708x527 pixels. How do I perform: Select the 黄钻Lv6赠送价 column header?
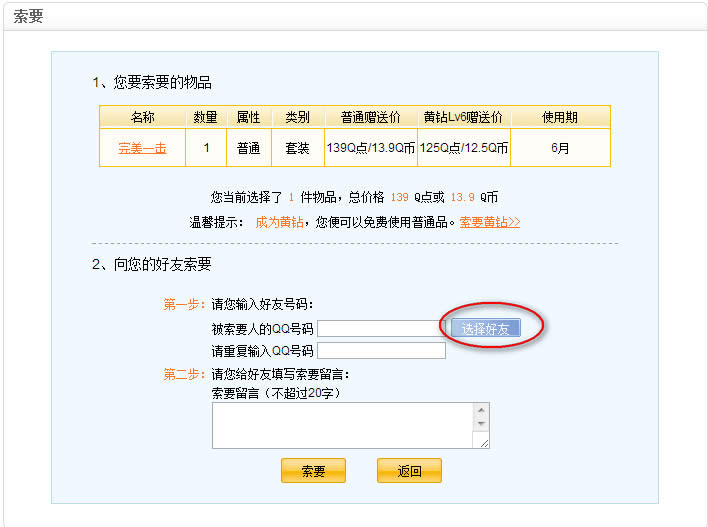[x=463, y=117]
